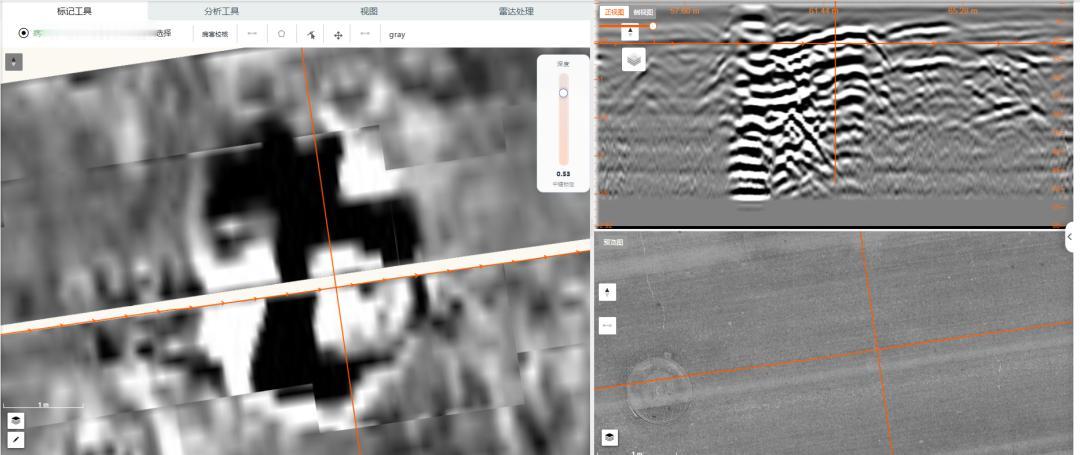Click the north compass button on the map view

click(14, 62)
